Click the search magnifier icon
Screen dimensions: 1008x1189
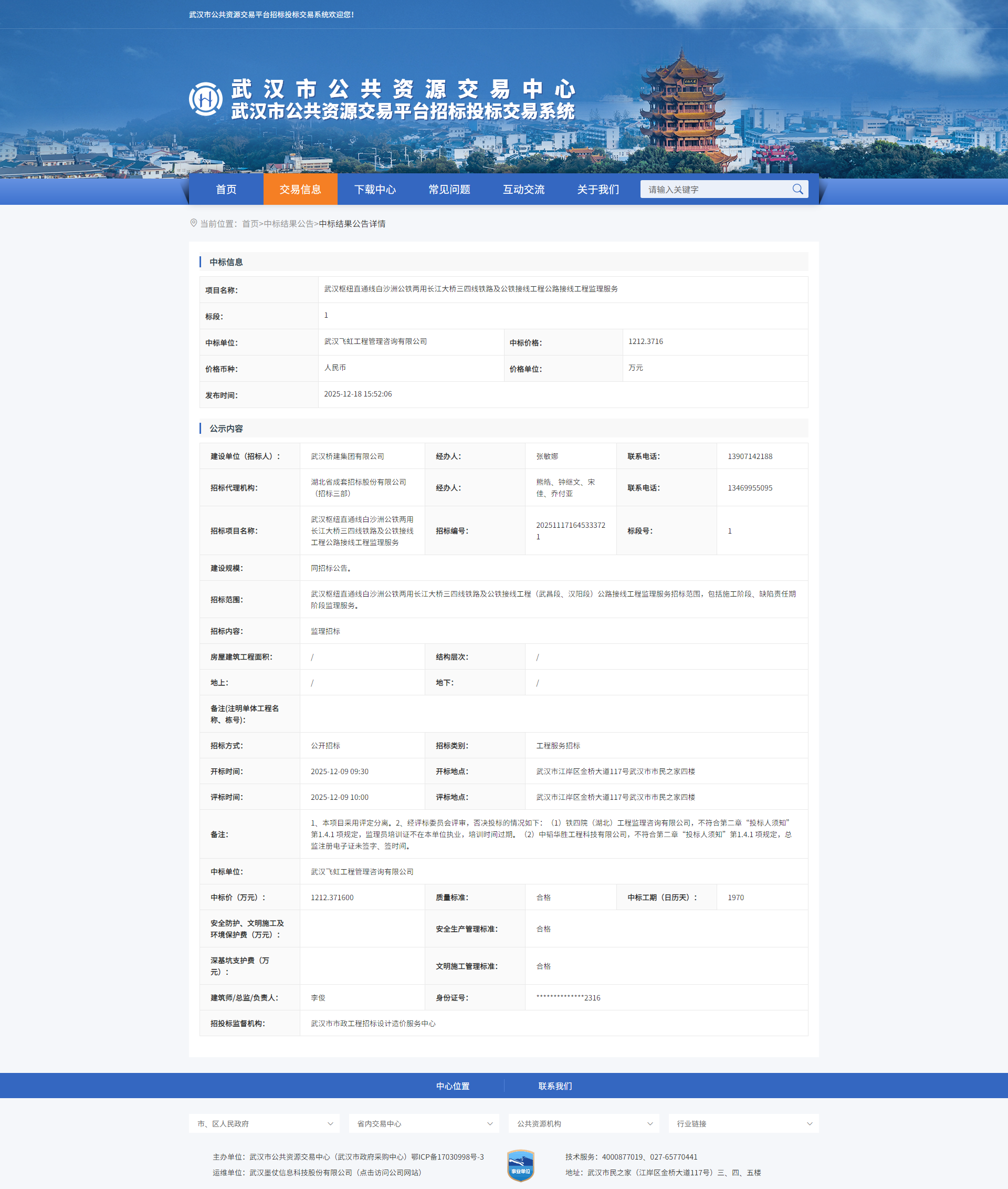click(x=797, y=189)
